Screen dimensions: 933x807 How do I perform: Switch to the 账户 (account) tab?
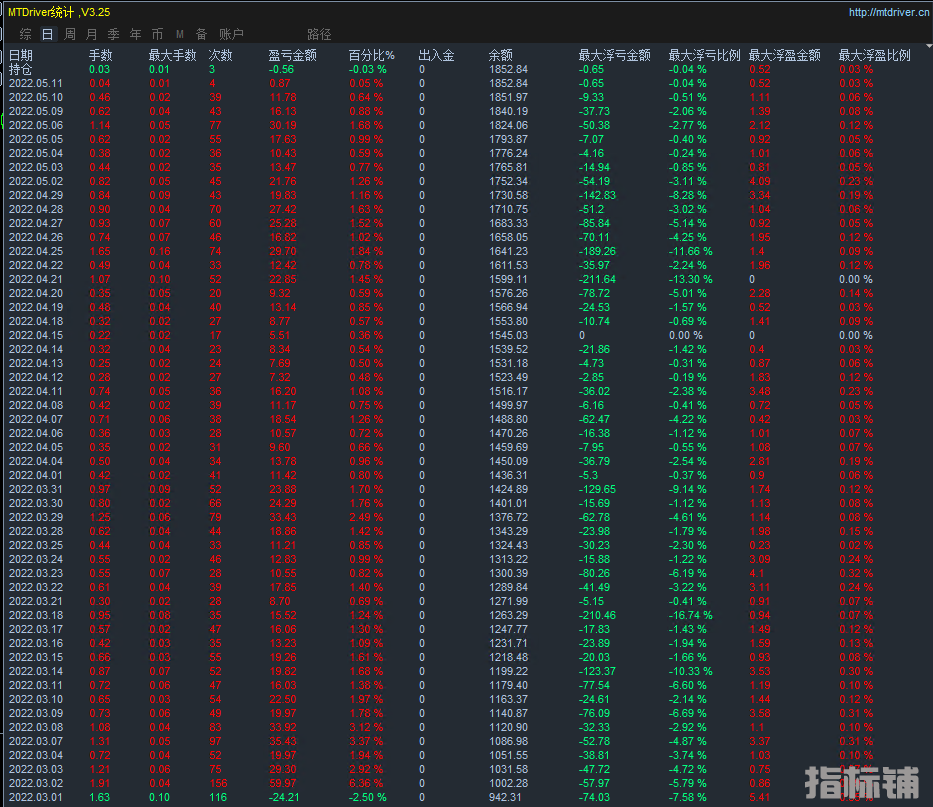[x=231, y=34]
